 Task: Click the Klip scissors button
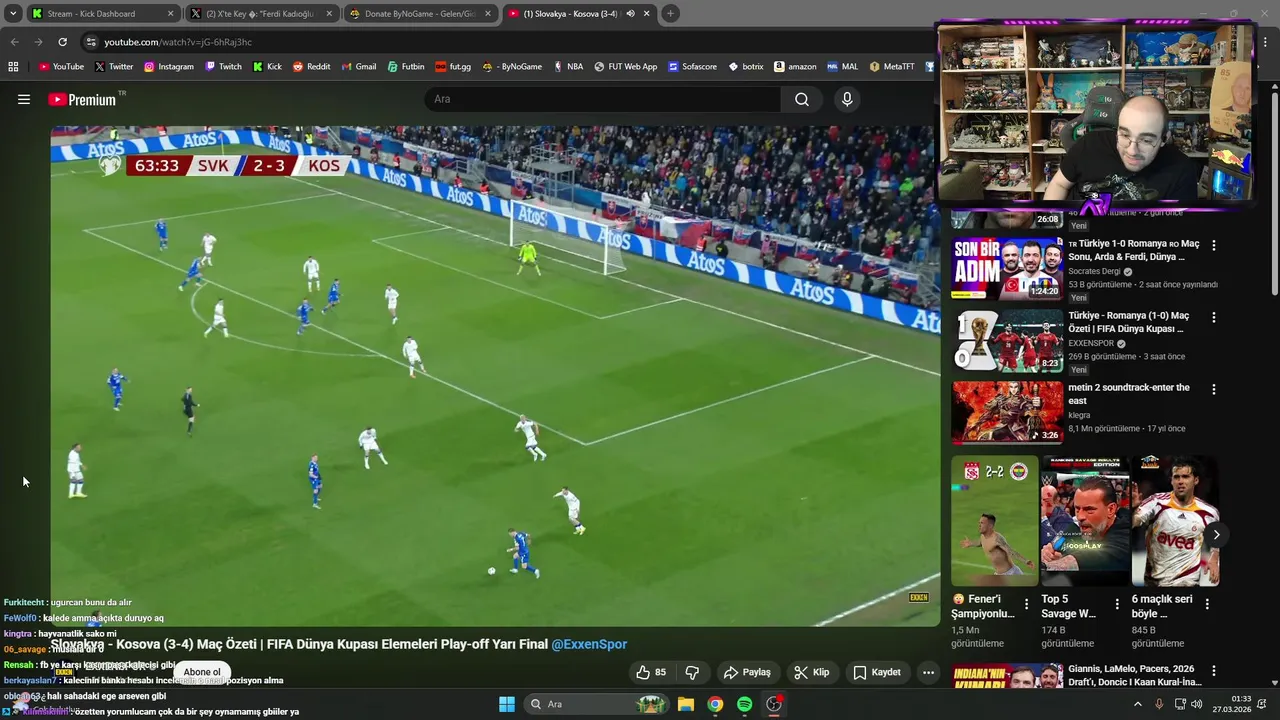(x=811, y=672)
